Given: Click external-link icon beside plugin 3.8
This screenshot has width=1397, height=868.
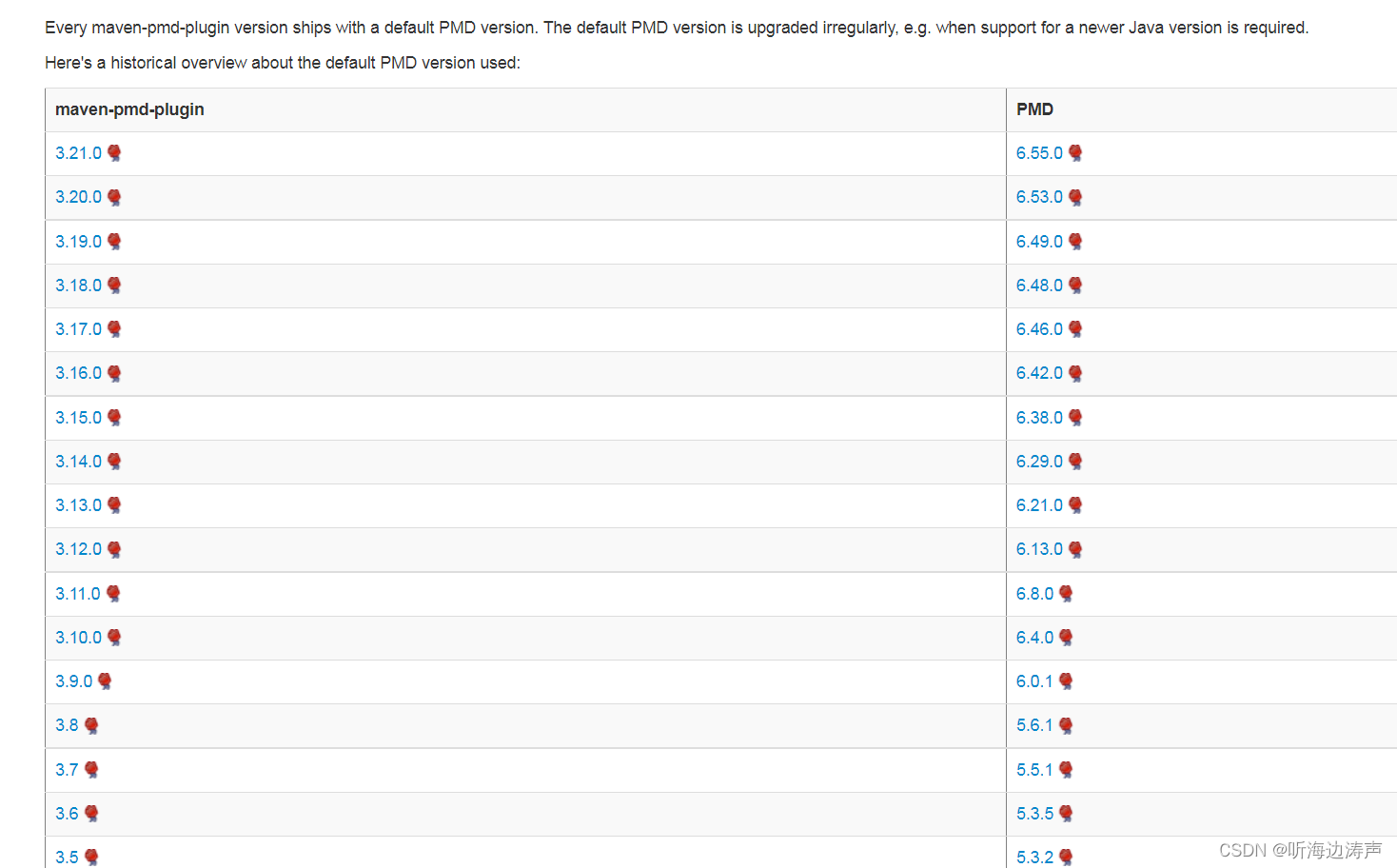Looking at the screenshot, I should pos(91,725).
